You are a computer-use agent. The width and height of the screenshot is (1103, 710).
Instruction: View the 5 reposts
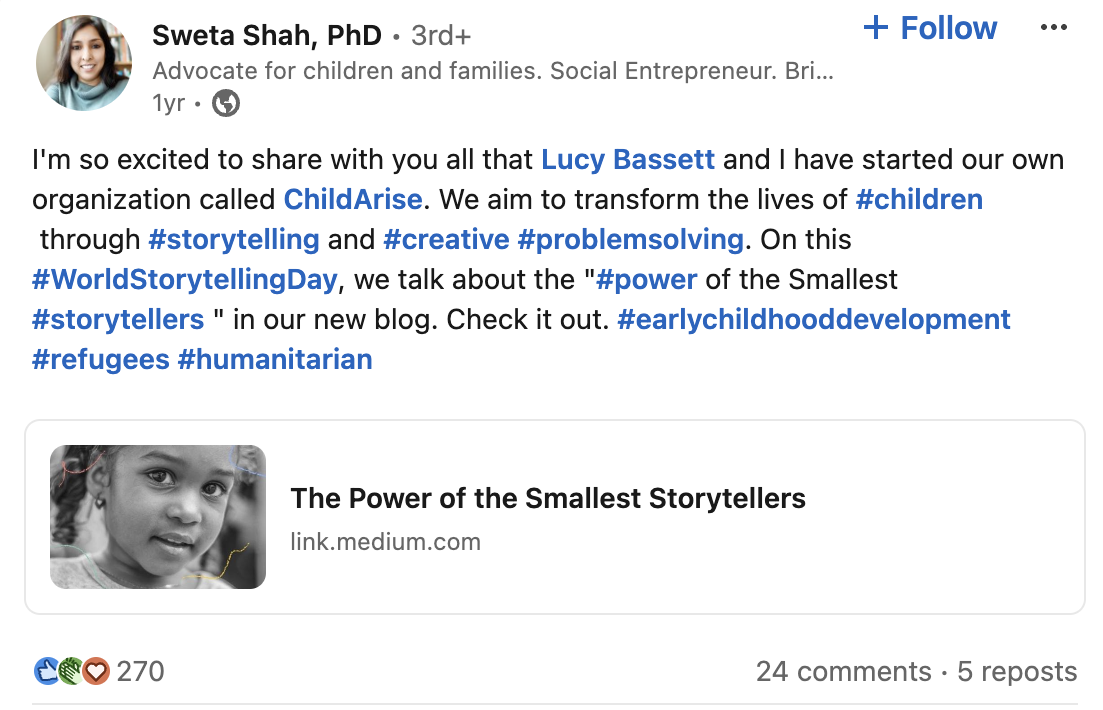point(1016,671)
